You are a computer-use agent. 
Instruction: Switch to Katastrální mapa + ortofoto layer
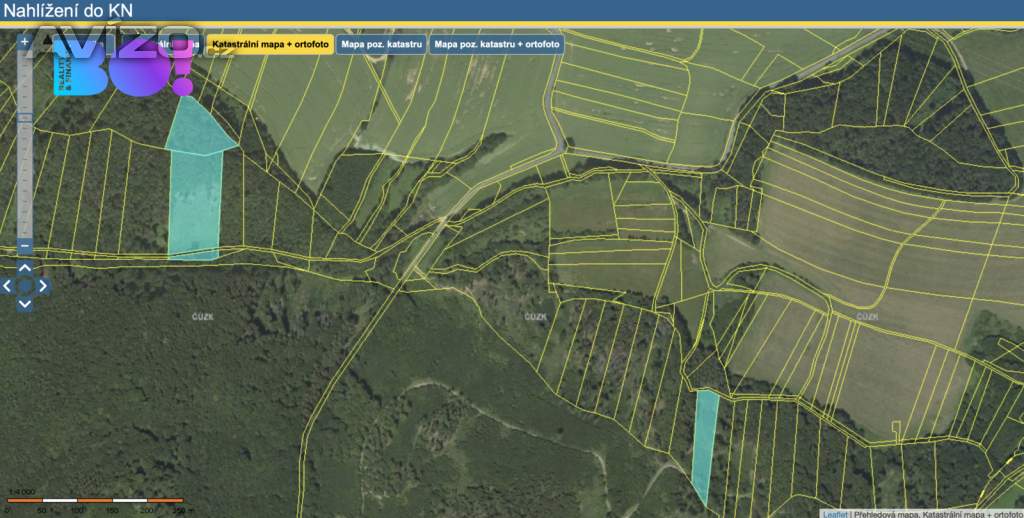pos(270,45)
